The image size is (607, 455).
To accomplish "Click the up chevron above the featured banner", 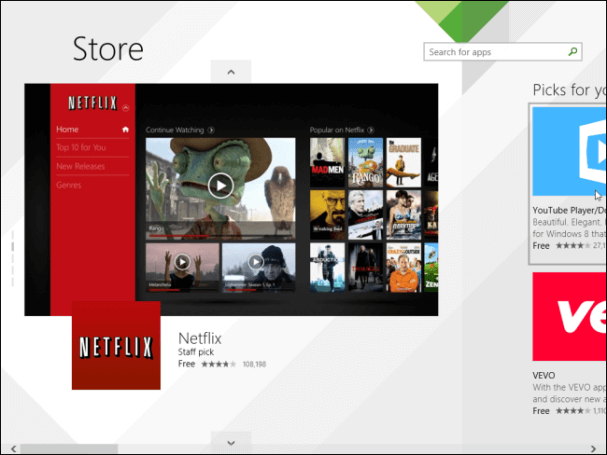I will click(x=231, y=72).
